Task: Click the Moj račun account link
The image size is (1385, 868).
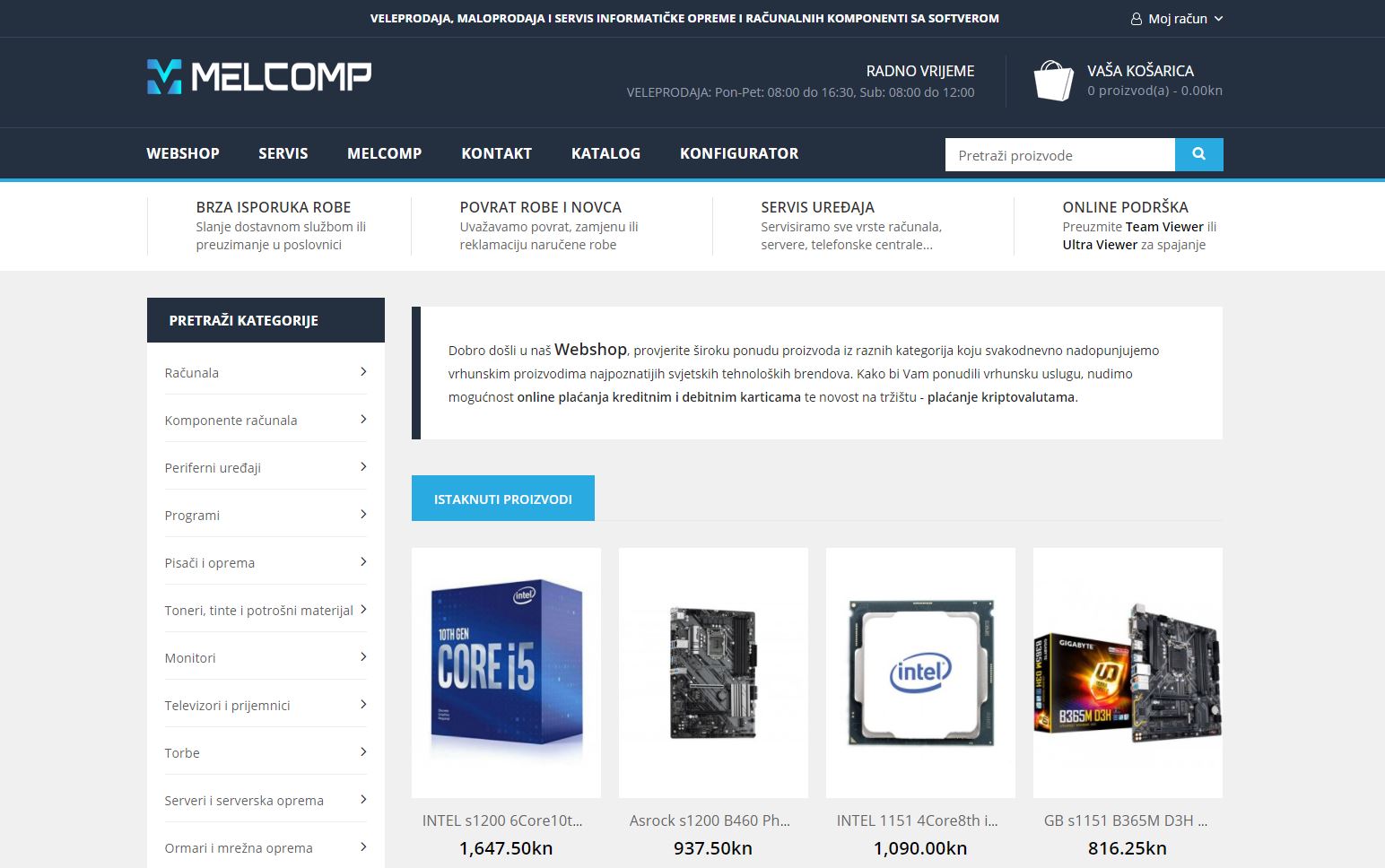Action: click(x=1178, y=19)
